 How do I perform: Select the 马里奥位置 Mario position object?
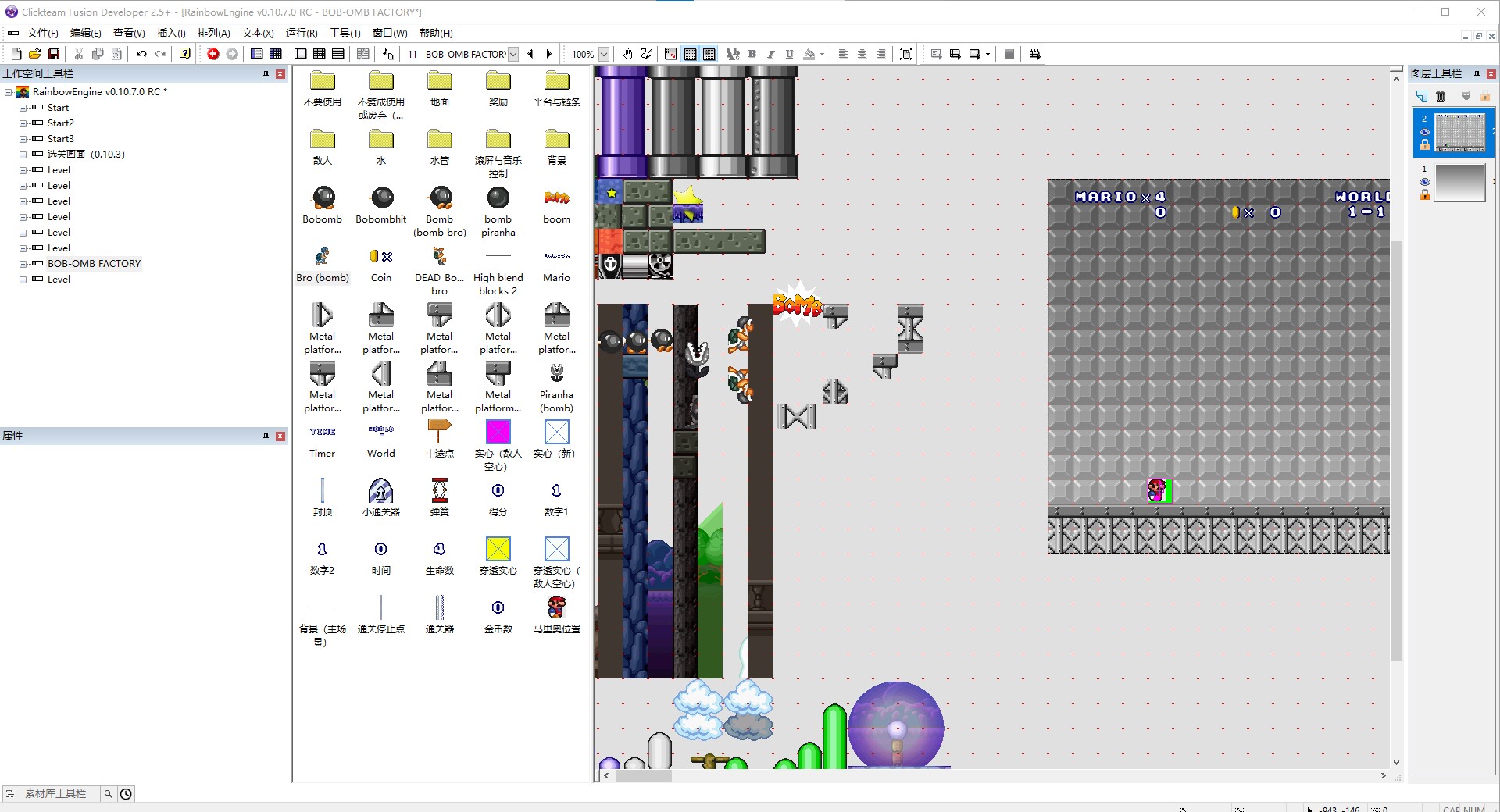pos(557,614)
